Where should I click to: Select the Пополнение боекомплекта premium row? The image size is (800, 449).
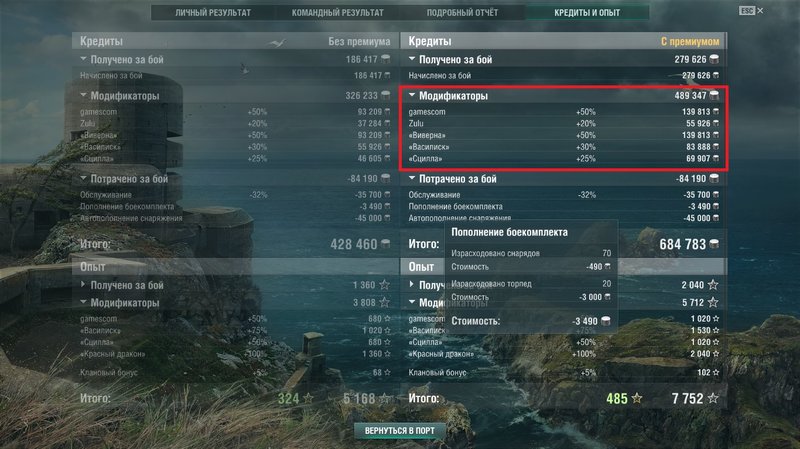coord(564,207)
